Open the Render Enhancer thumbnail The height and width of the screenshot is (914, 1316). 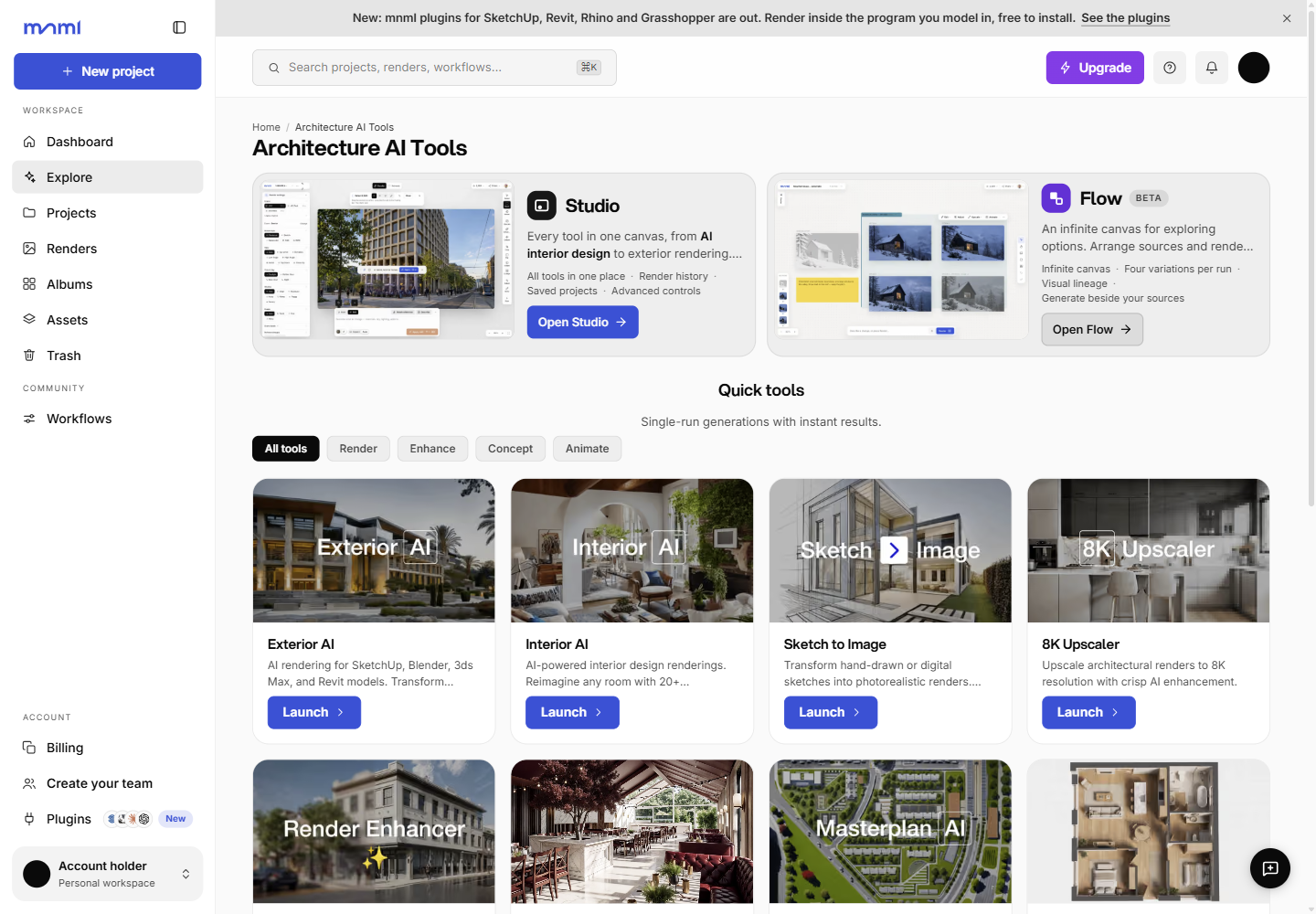pos(374,832)
